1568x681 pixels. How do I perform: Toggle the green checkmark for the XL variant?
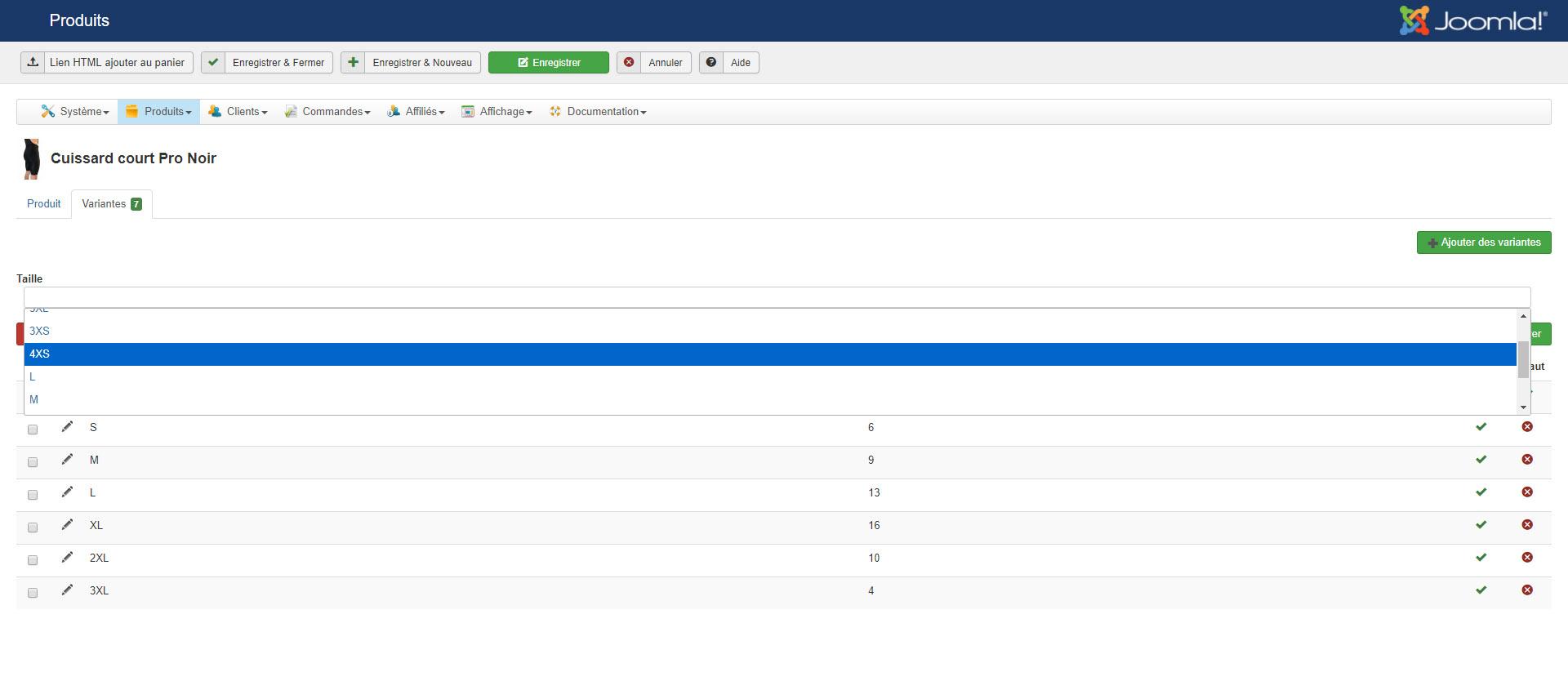[1481, 525]
